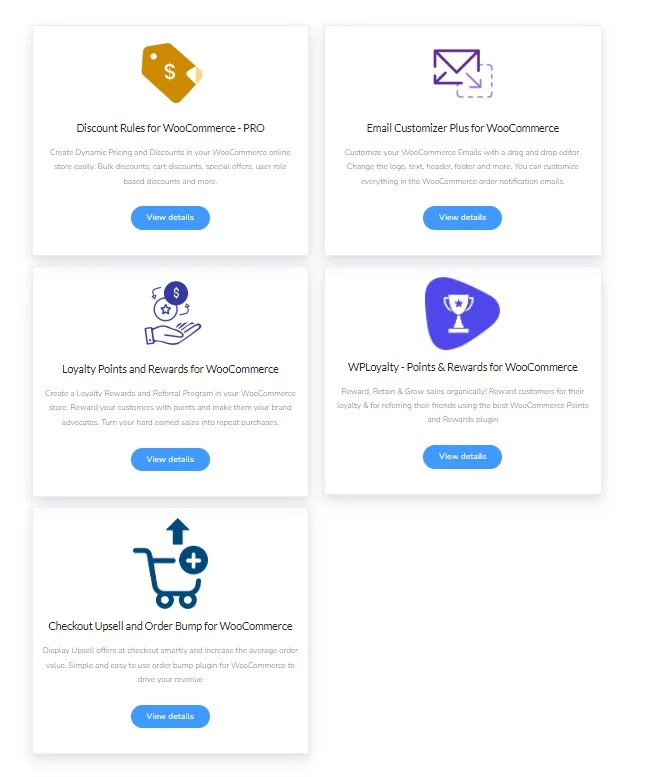Viewport: 648px width, 777px height.
Task: Open Checkout Upsell and Order Bump title
Action: [x=170, y=626]
